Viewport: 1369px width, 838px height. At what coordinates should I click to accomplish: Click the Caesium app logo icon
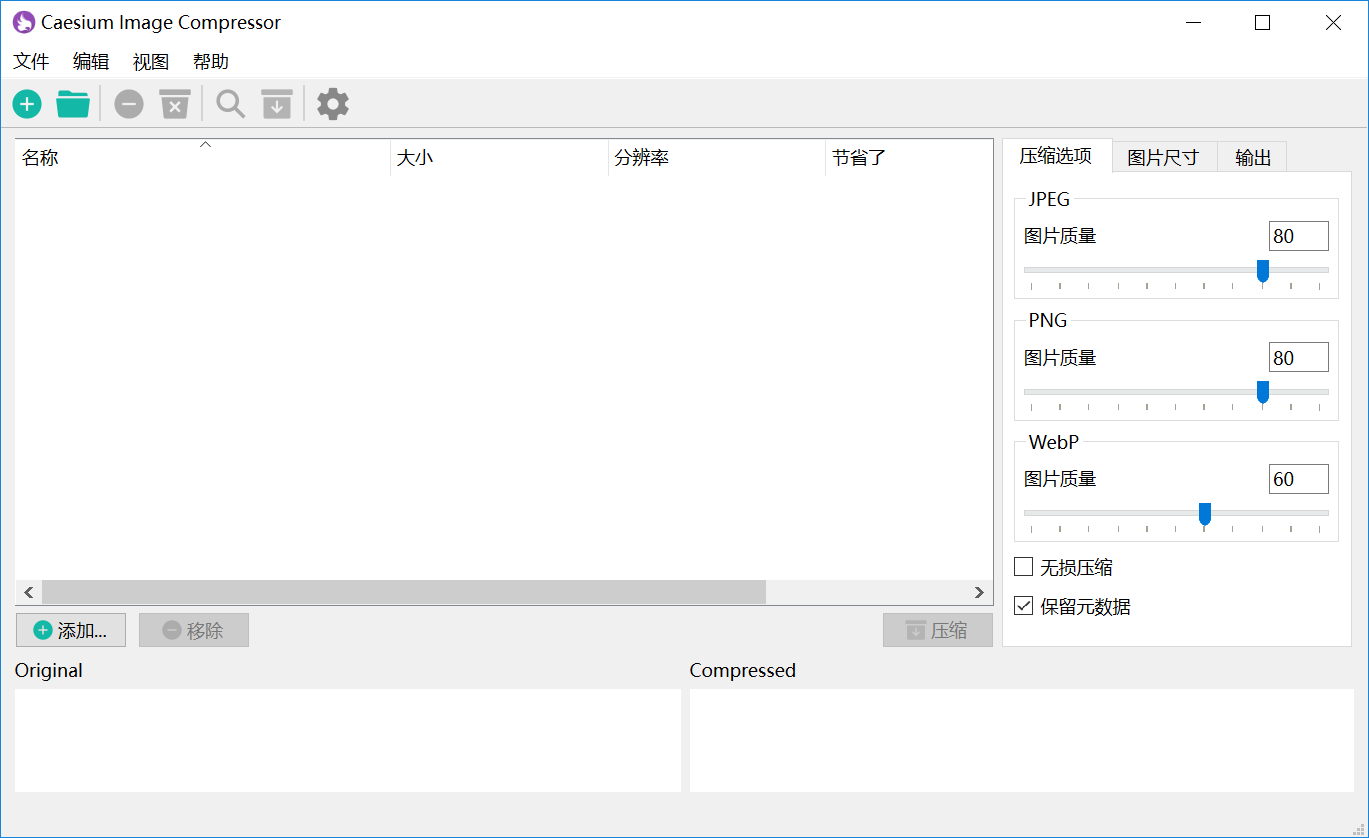(23, 22)
